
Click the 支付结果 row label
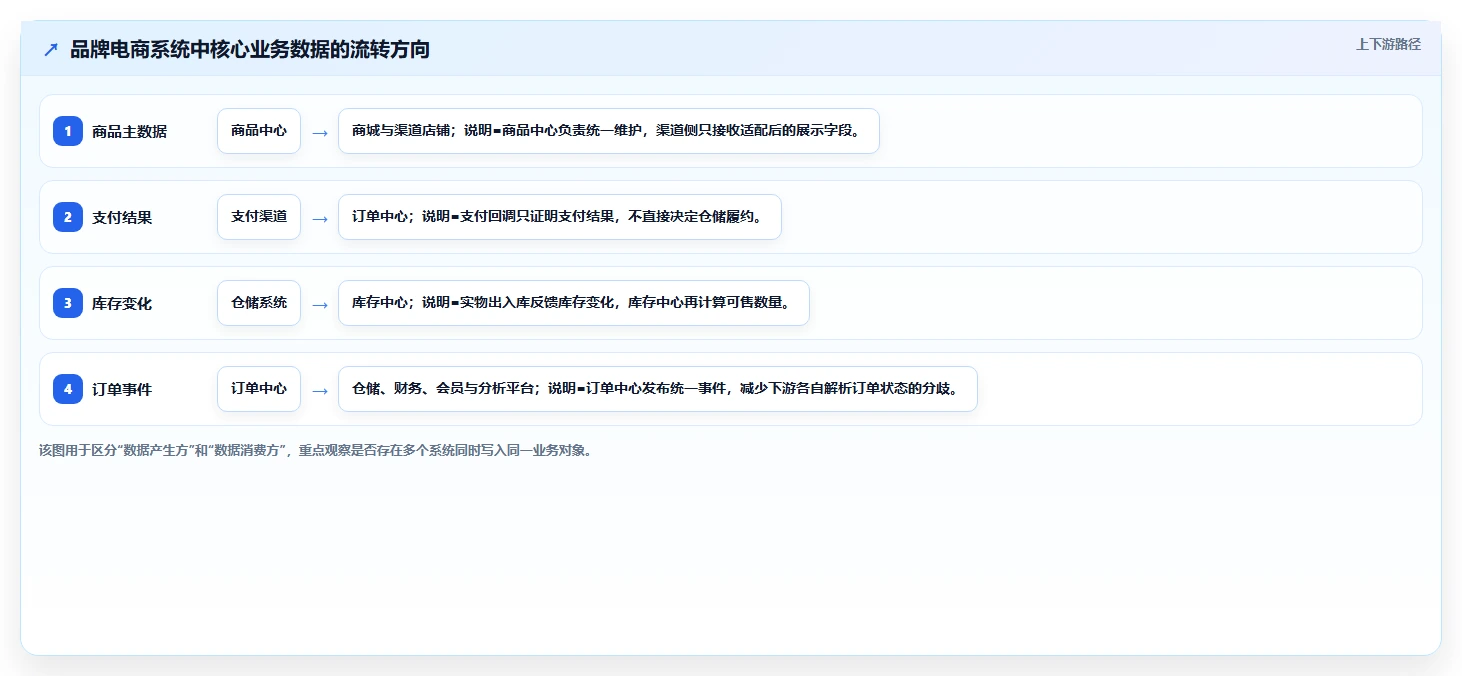[122, 217]
